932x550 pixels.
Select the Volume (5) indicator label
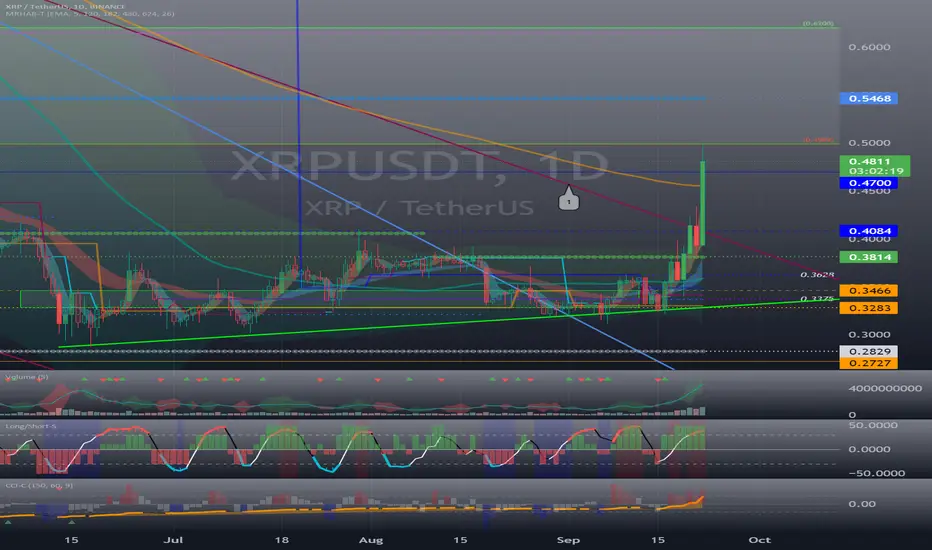pyautogui.click(x=27, y=377)
